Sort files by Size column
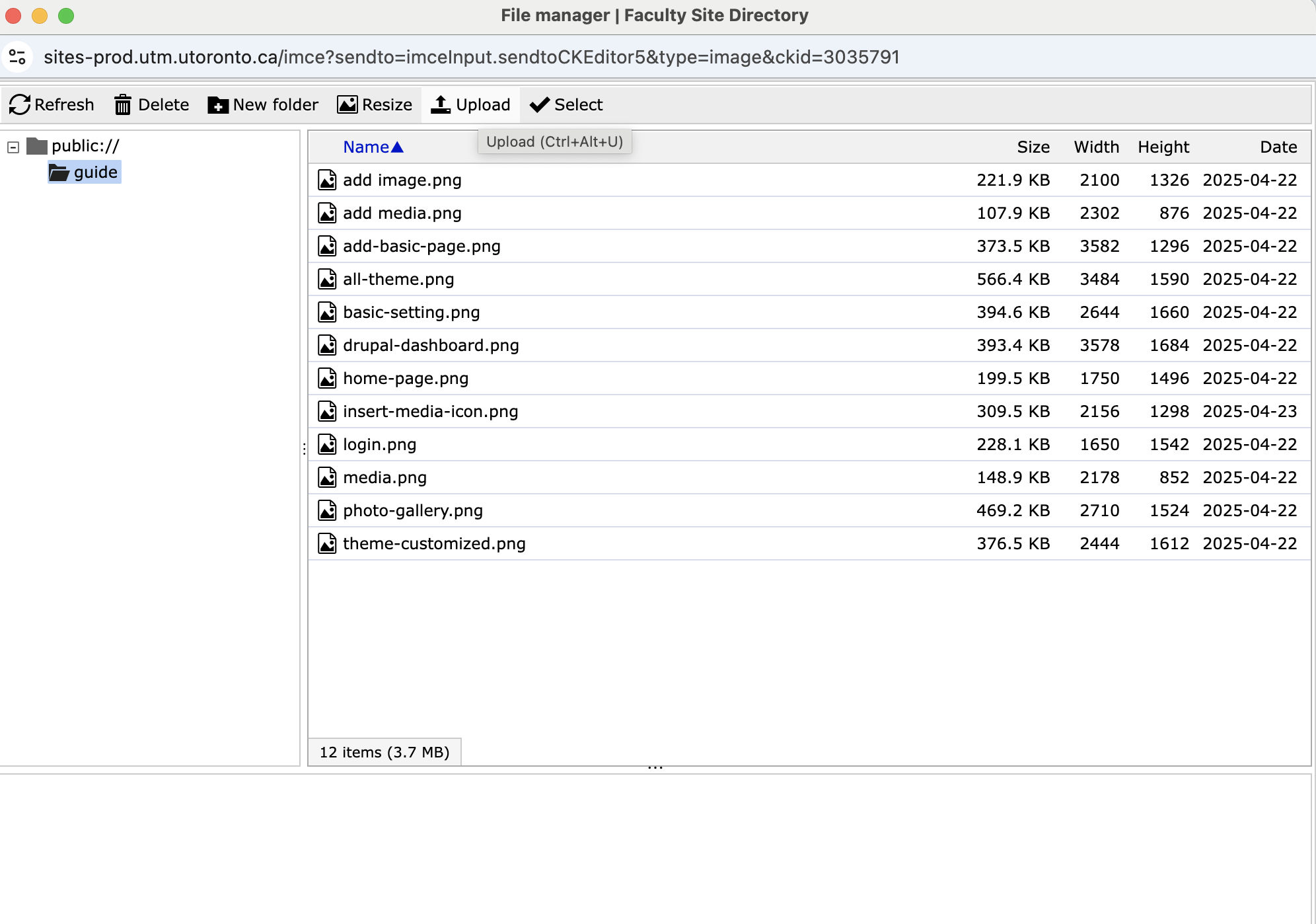The image size is (1316, 924). click(x=1033, y=147)
